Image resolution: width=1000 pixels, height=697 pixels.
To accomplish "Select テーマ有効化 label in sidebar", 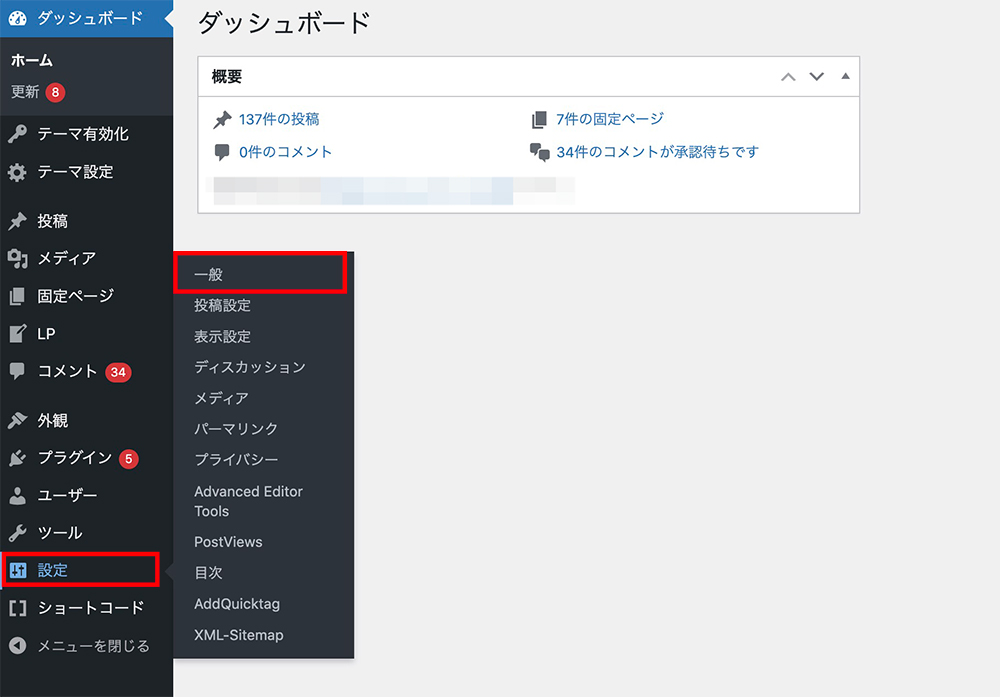I will pyautogui.click(x=83, y=134).
